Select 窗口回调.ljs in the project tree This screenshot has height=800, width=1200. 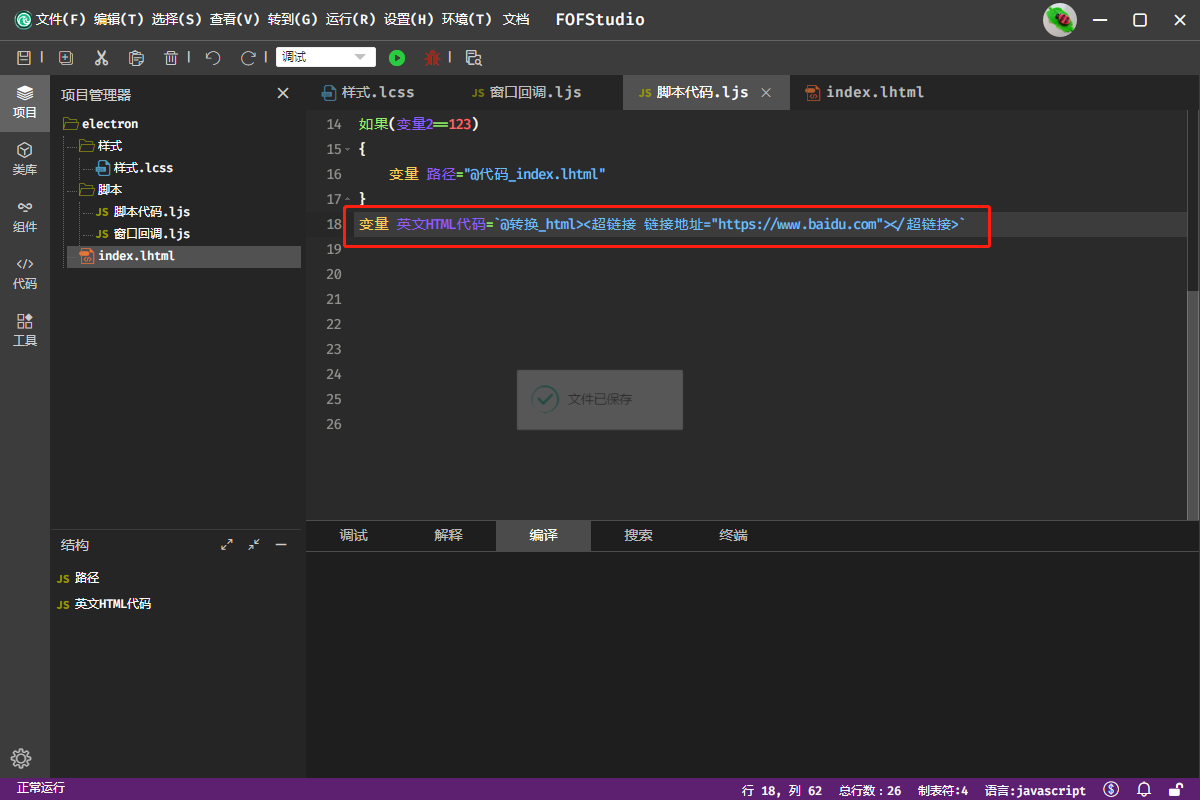[x=151, y=234]
